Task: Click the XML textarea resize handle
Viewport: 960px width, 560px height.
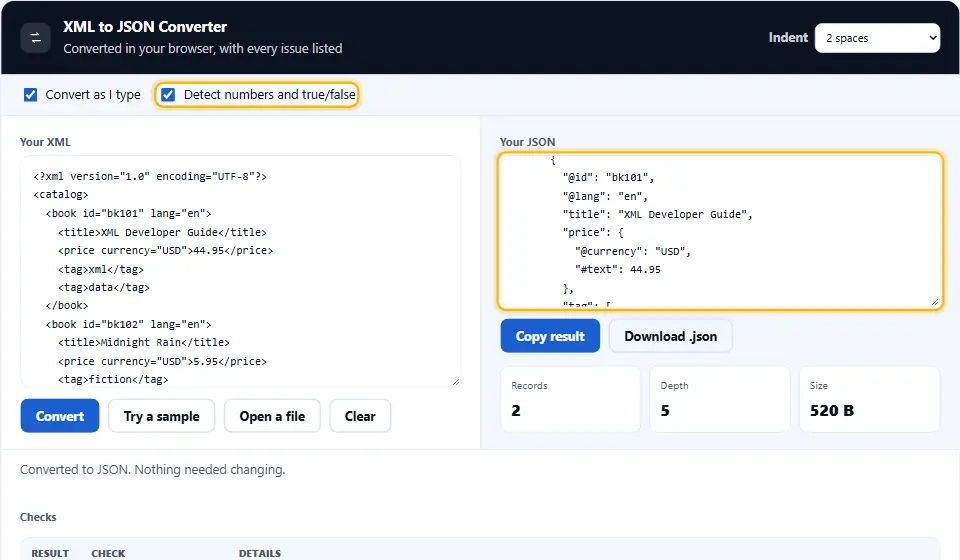Action: click(456, 382)
